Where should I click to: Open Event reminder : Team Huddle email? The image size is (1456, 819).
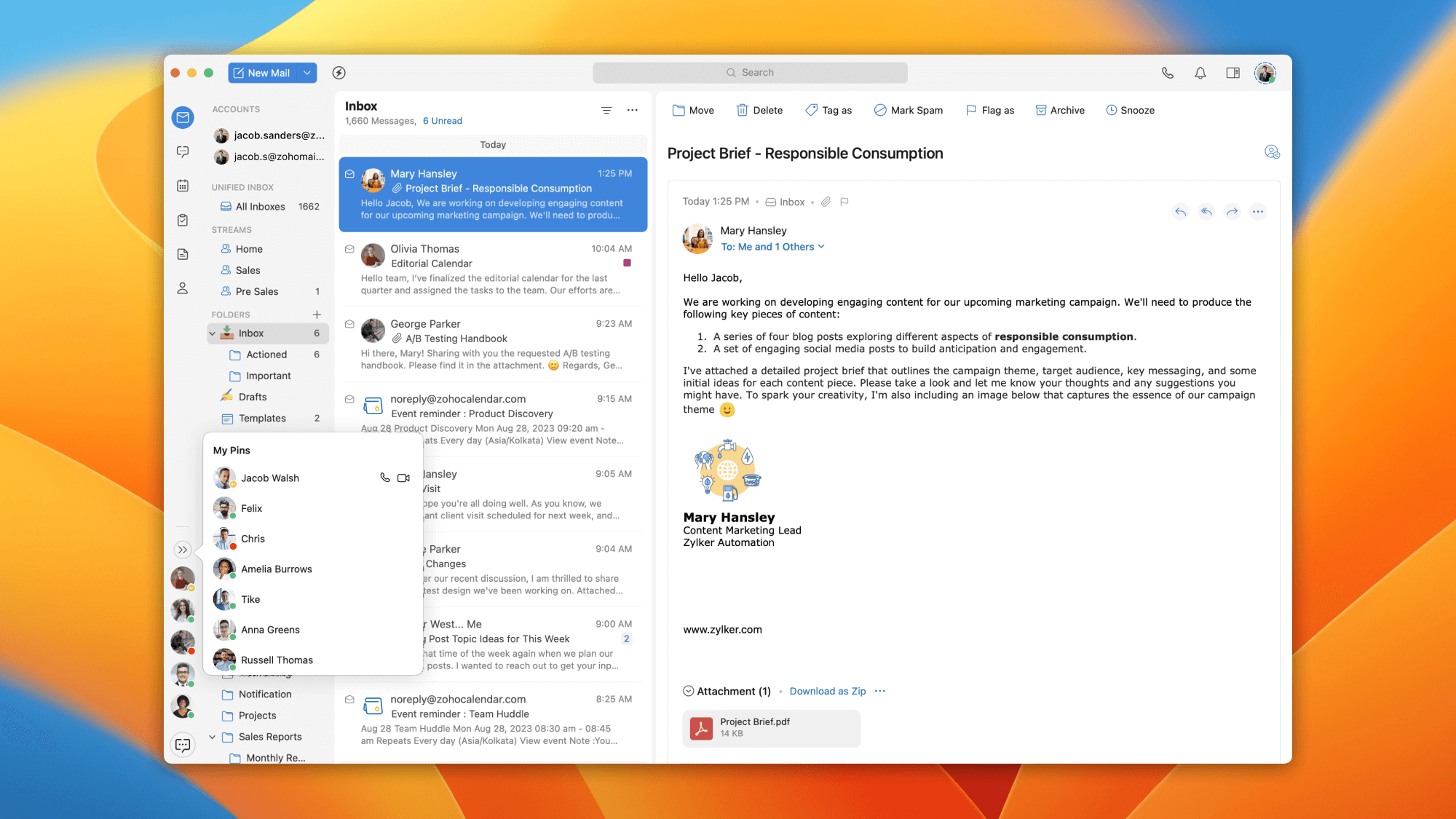[493, 720]
